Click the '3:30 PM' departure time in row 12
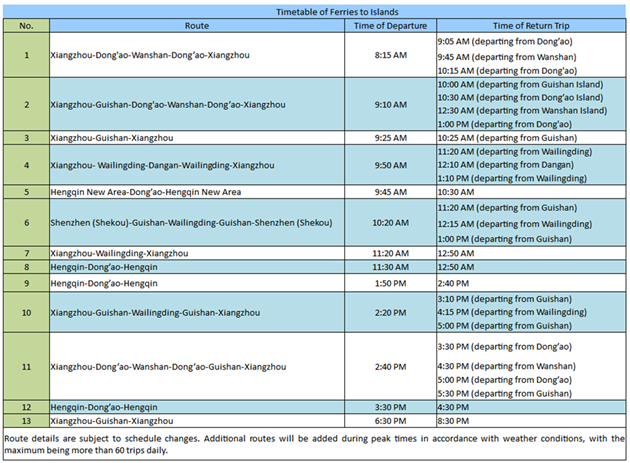This screenshot has width=630, height=463. [x=391, y=407]
